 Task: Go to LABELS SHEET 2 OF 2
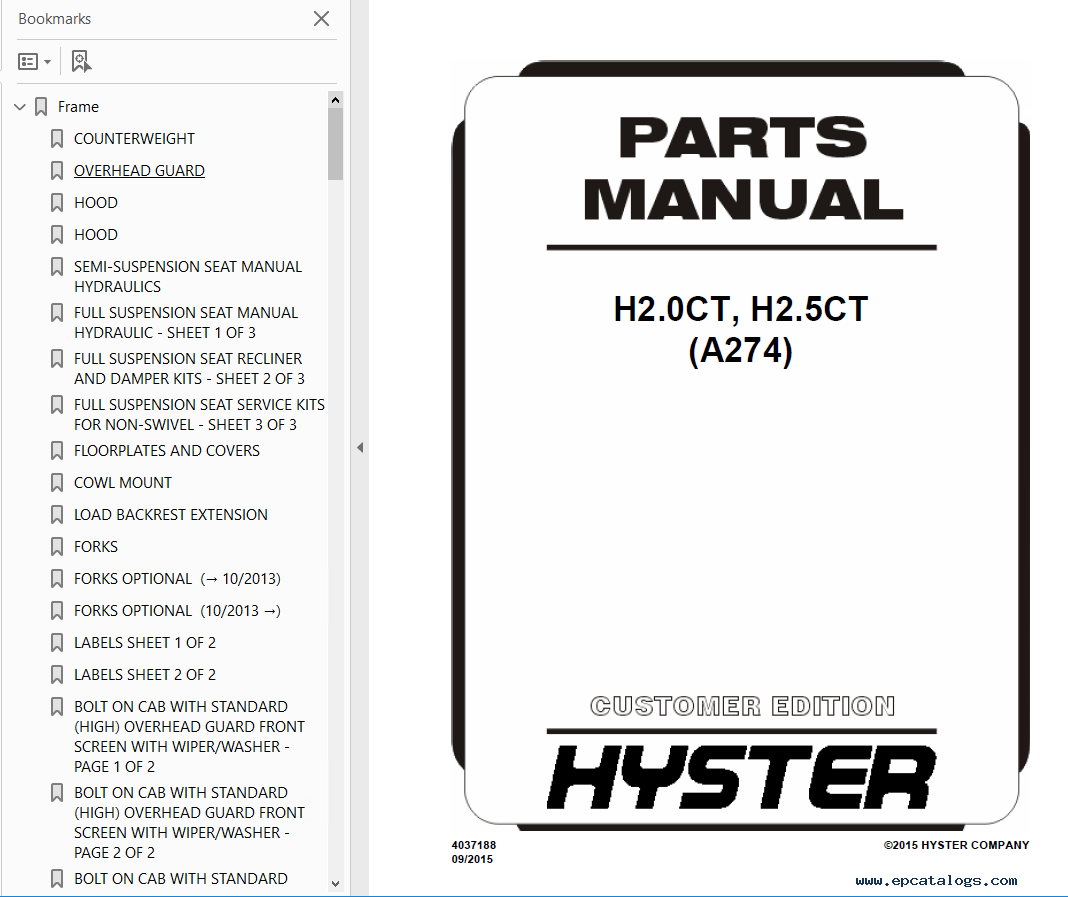point(144,675)
